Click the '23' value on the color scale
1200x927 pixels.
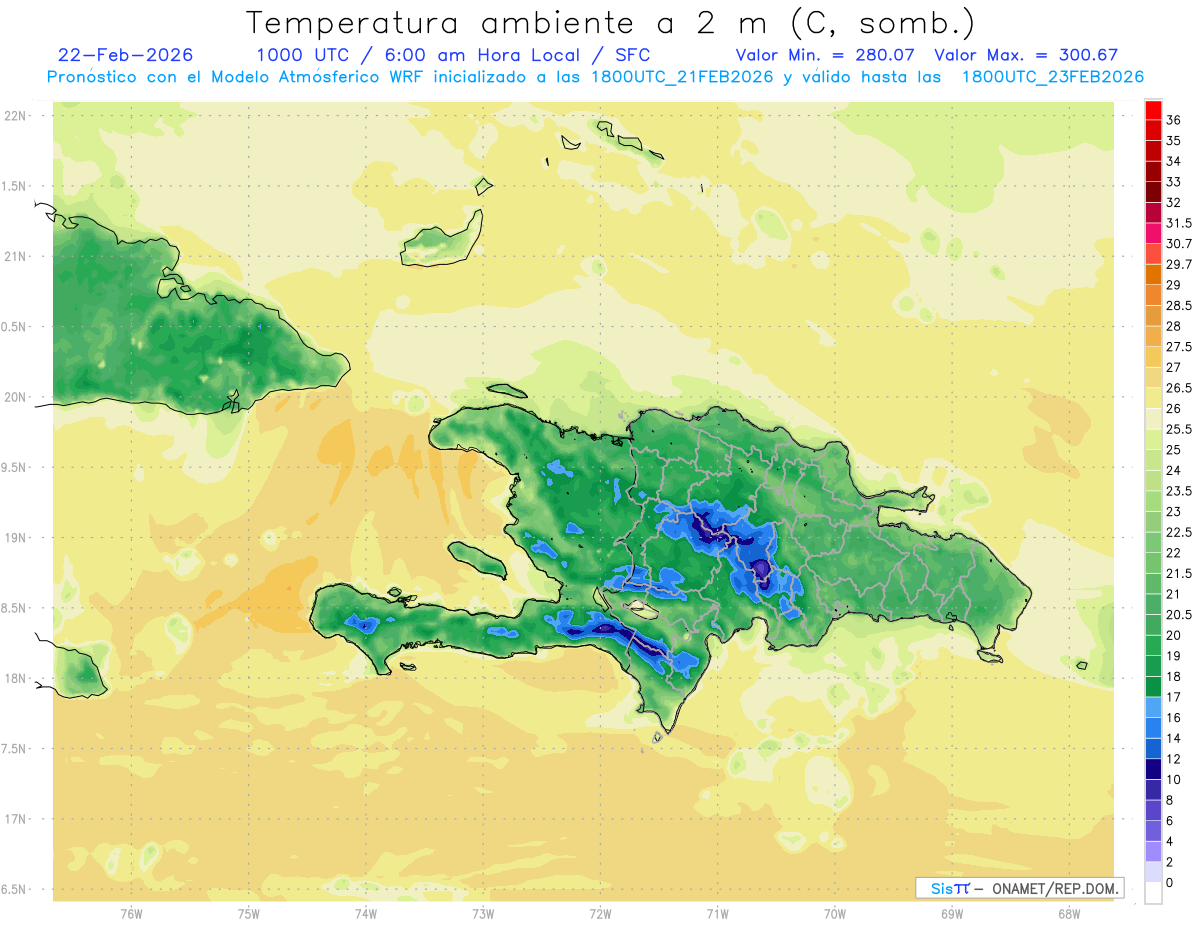coord(1174,512)
